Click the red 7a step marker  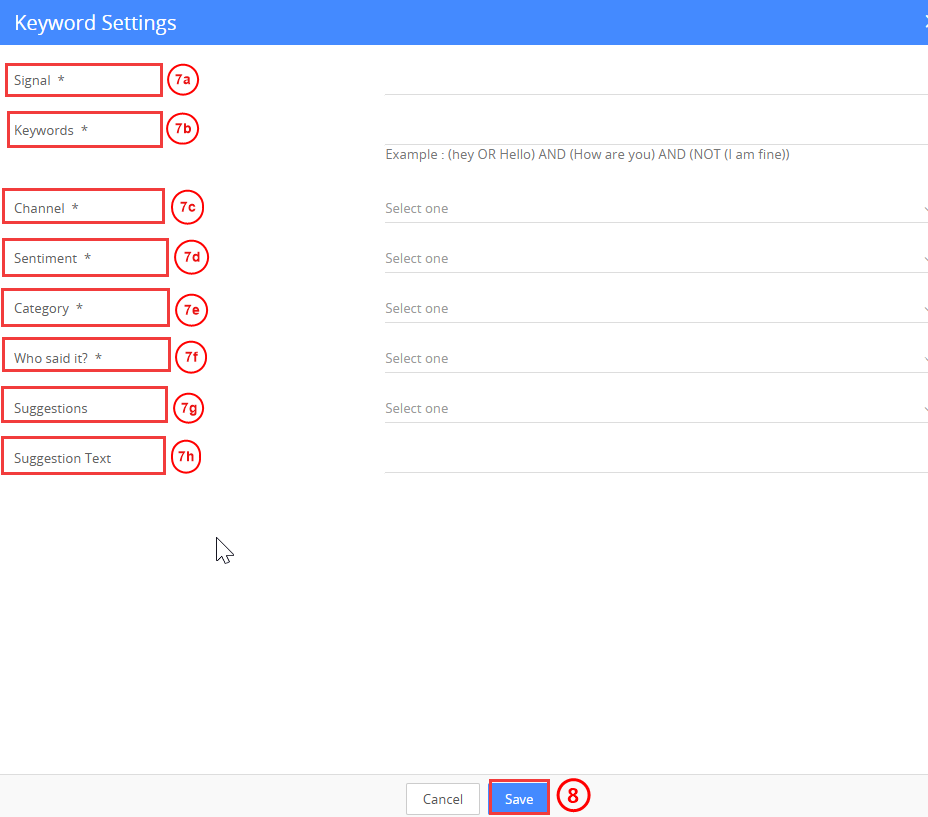click(x=183, y=79)
